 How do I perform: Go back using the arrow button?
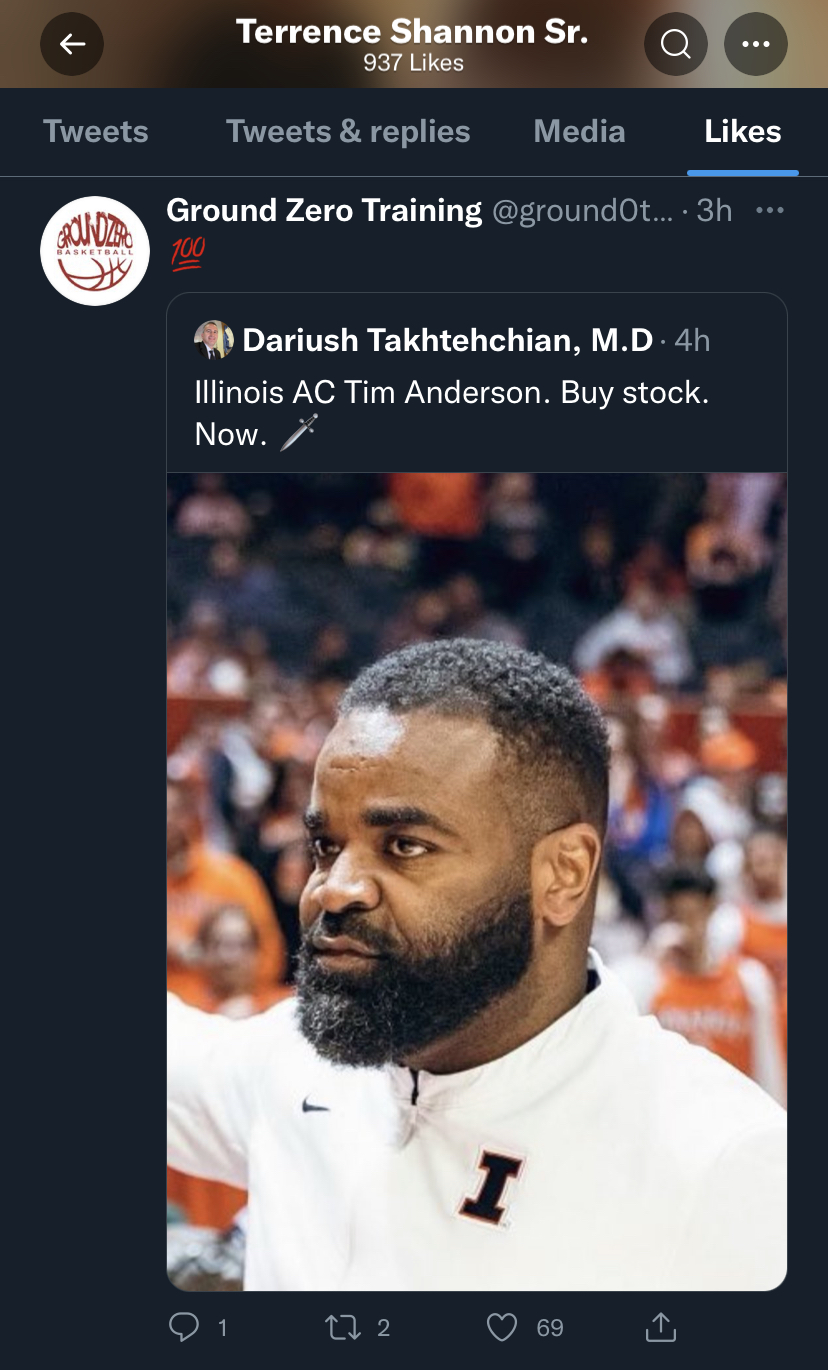71,44
